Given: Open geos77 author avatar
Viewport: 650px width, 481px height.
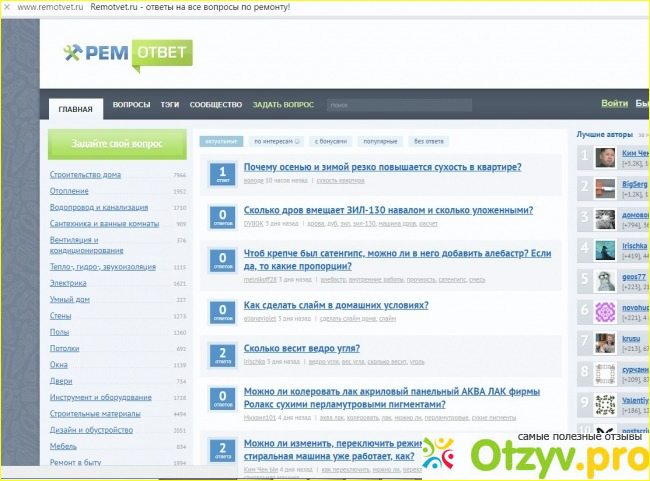Looking at the screenshot, I should [605, 281].
